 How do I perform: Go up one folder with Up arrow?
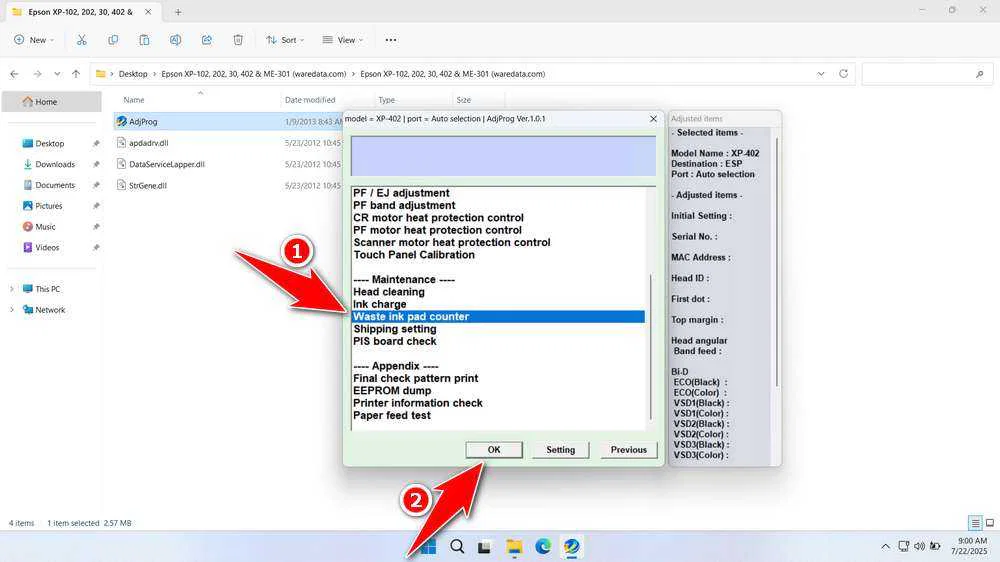76,74
